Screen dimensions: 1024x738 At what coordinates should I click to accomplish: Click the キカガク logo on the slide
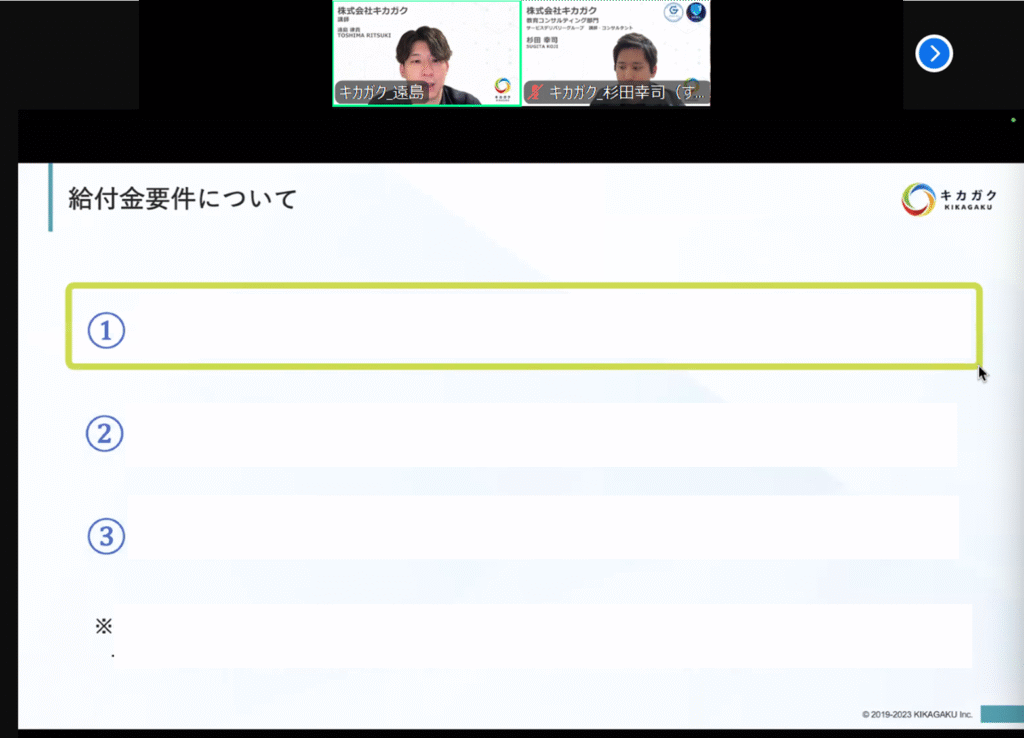948,199
